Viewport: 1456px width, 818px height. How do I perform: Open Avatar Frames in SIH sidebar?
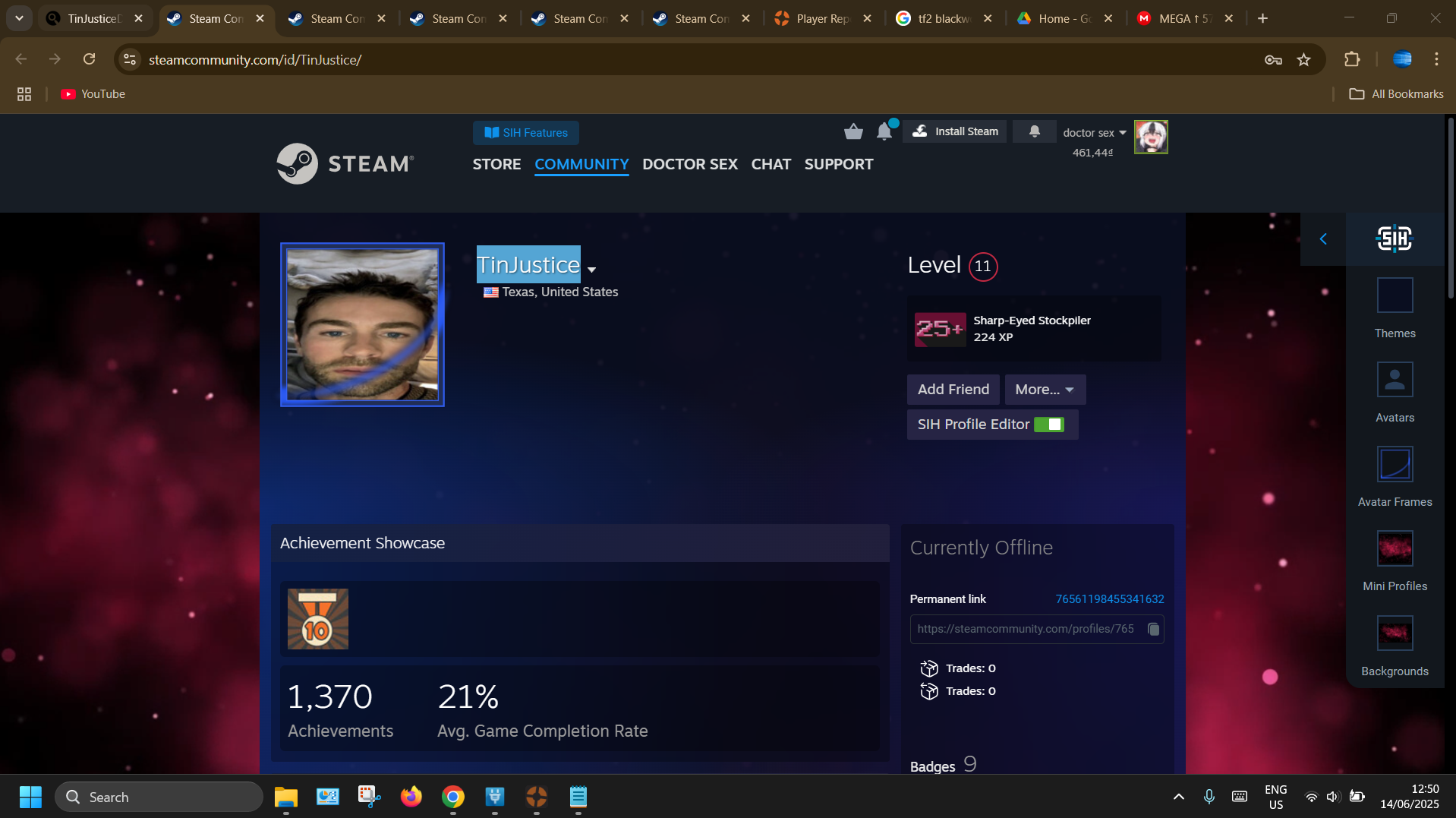tap(1395, 477)
